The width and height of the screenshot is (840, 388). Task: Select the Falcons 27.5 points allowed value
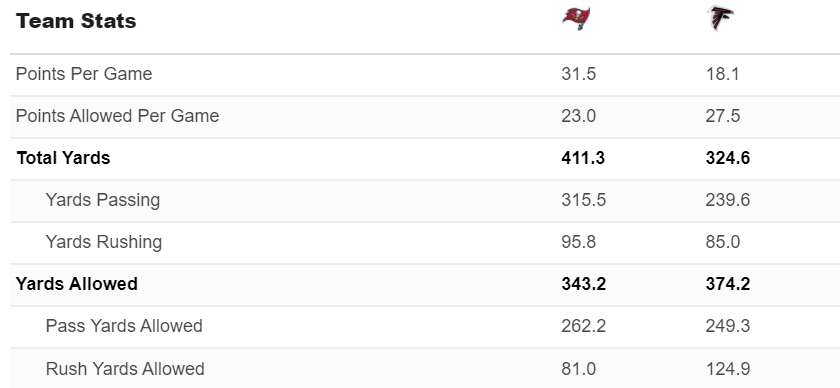[723, 116]
